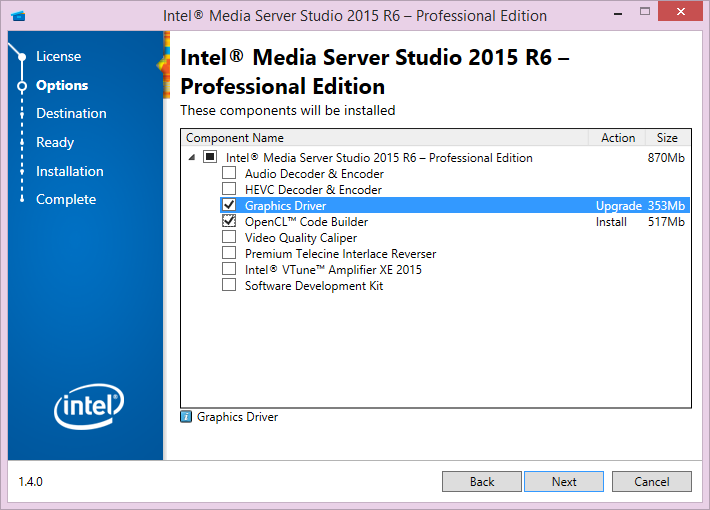Maximize the installer window
The width and height of the screenshot is (710, 510).
(x=645, y=12)
